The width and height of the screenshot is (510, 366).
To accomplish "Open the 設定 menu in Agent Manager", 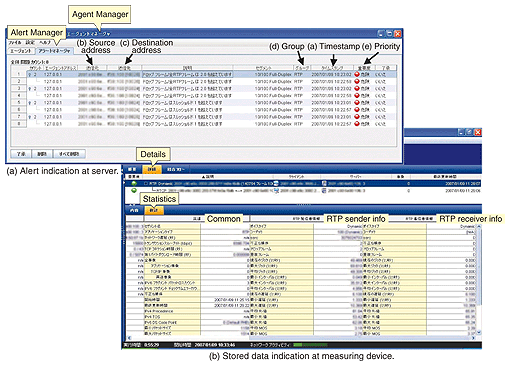I will click(30, 43).
